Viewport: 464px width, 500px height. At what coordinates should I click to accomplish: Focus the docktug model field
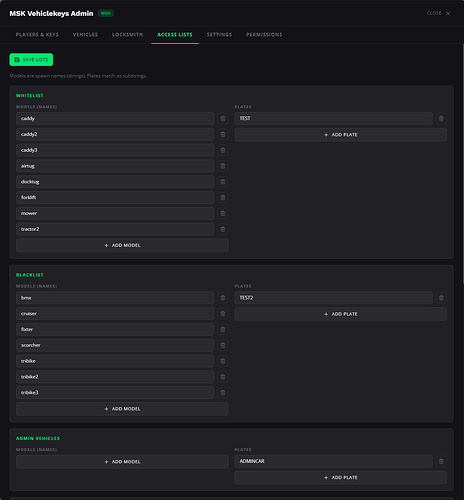point(115,182)
